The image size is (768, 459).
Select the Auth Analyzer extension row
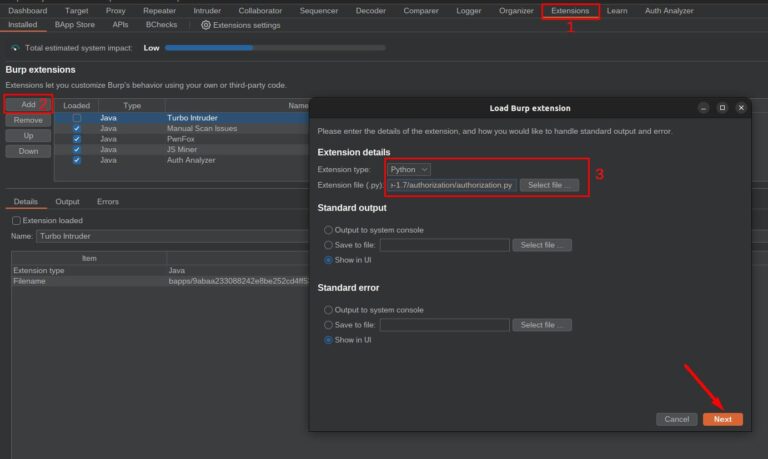[x=182, y=160]
